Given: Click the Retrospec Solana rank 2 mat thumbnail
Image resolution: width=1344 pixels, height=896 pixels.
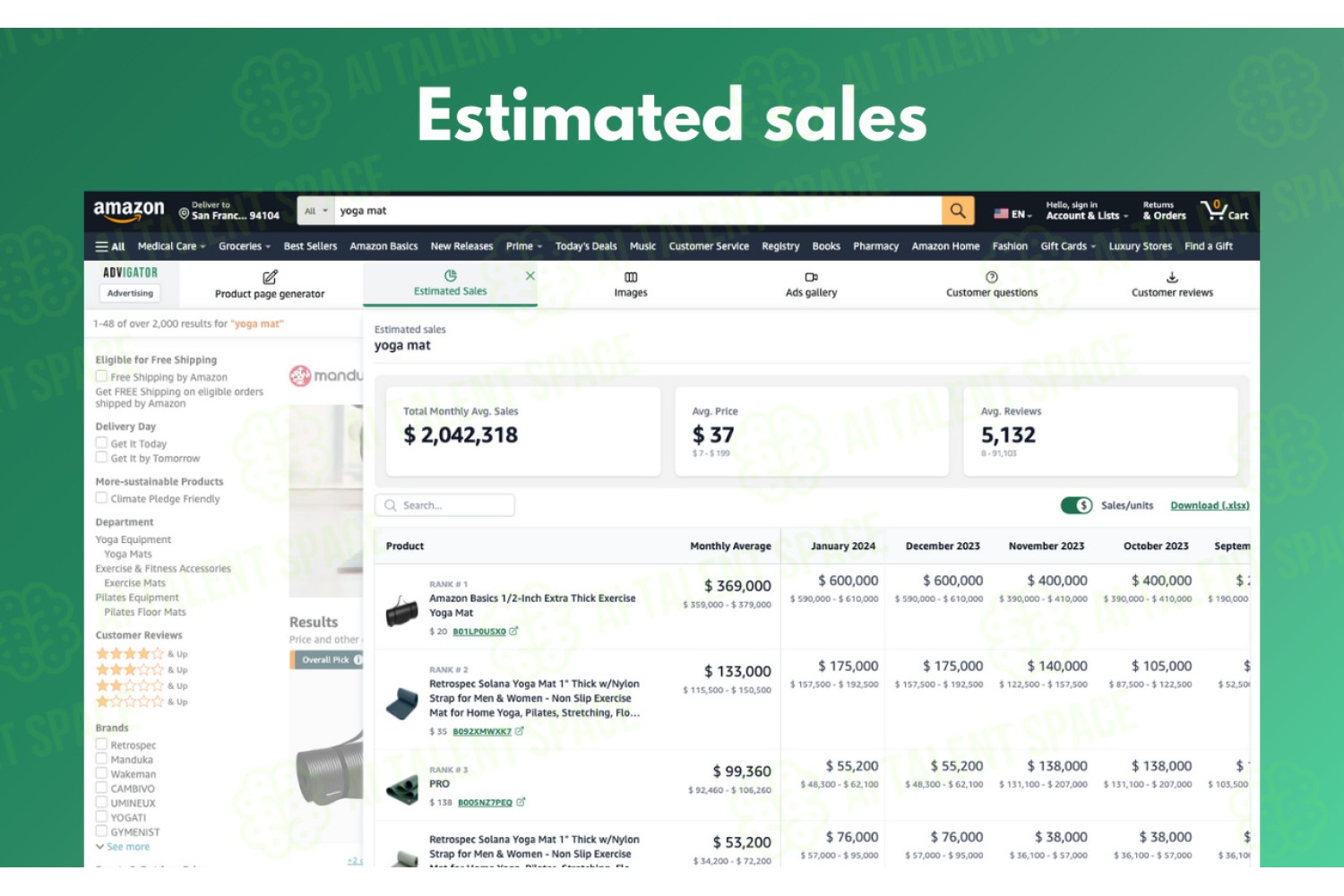Looking at the screenshot, I should pos(401,704).
